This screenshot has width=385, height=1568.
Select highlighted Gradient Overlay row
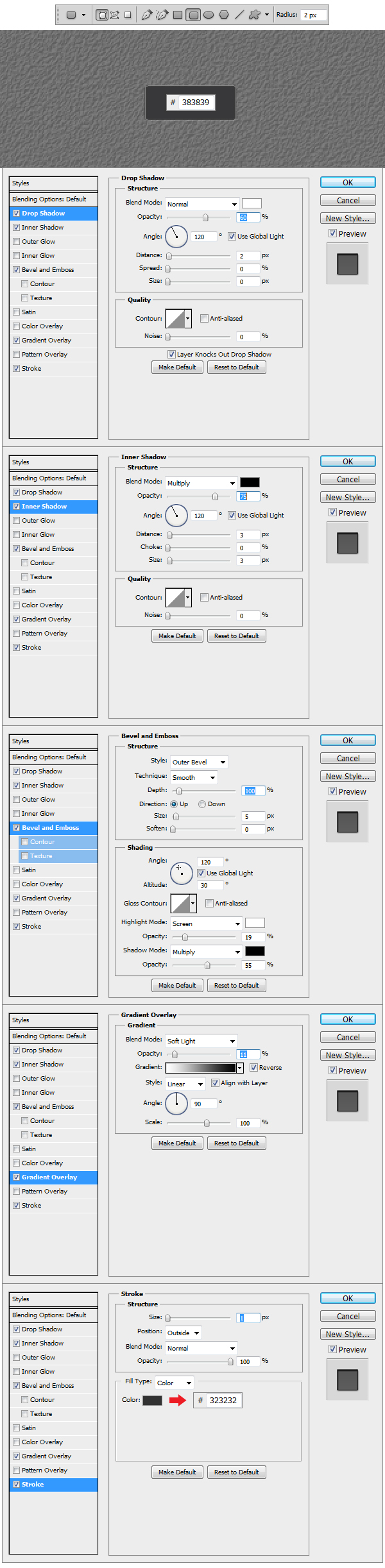tap(54, 1177)
